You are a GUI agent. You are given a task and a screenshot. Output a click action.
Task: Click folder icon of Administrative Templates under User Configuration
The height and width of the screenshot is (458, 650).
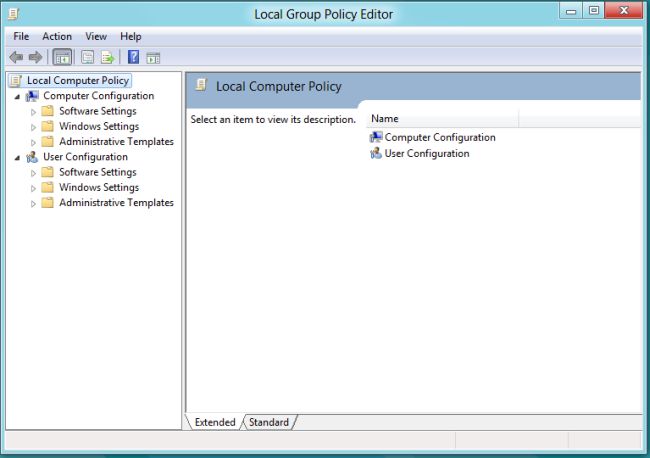[48, 203]
